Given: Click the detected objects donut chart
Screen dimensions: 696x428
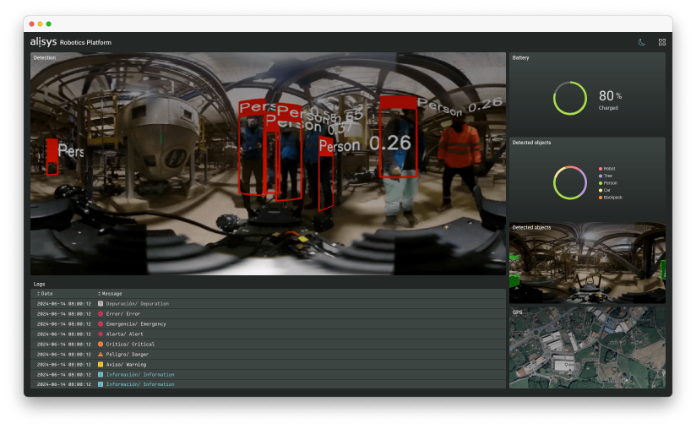Looking at the screenshot, I should [x=570, y=182].
